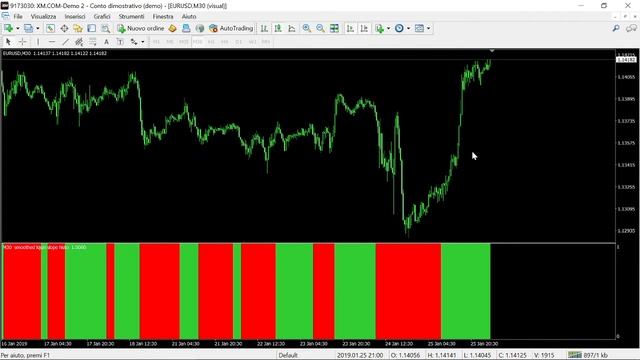Image resolution: width=640 pixels, height=360 pixels.
Task: Open the Finestra menu
Action: click(163, 16)
